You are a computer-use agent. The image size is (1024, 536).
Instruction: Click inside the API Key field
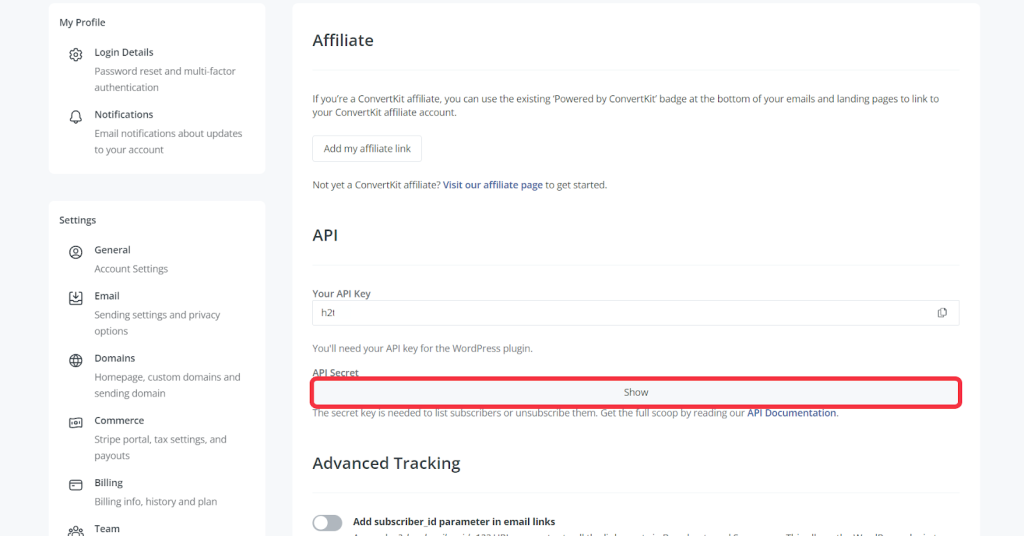[x=620, y=313]
